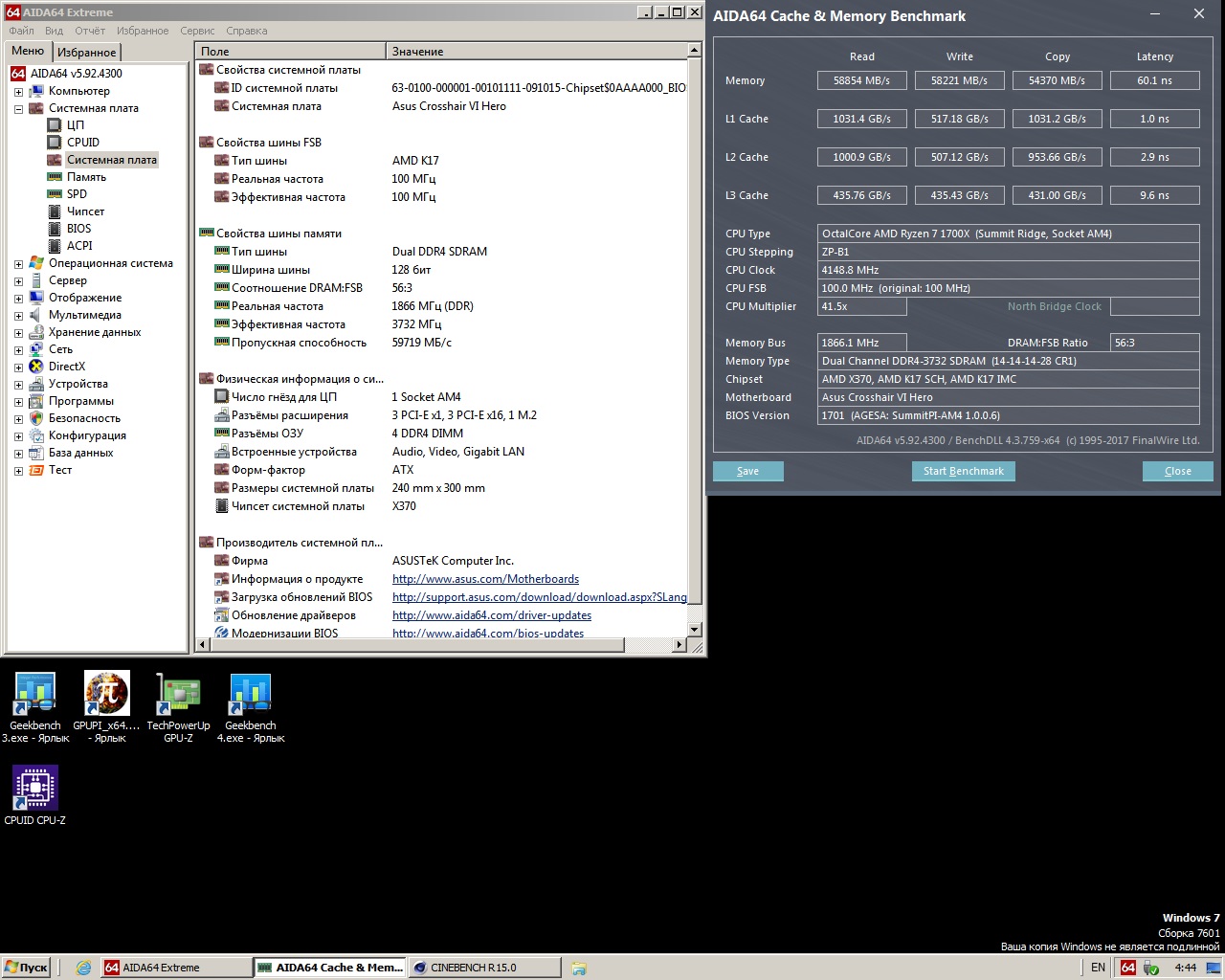The height and width of the screenshot is (980, 1225).
Task: Select the Конфигурация tree item
Action: pos(87,435)
